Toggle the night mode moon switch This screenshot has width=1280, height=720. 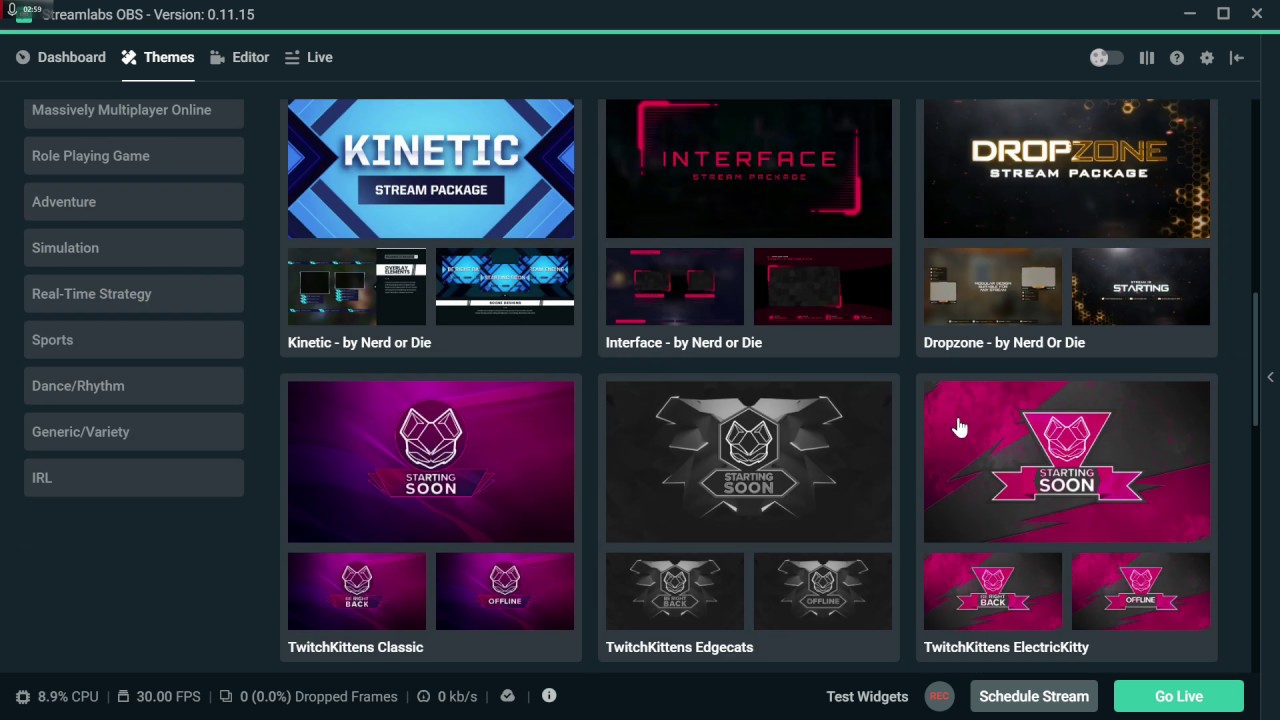pos(1106,58)
